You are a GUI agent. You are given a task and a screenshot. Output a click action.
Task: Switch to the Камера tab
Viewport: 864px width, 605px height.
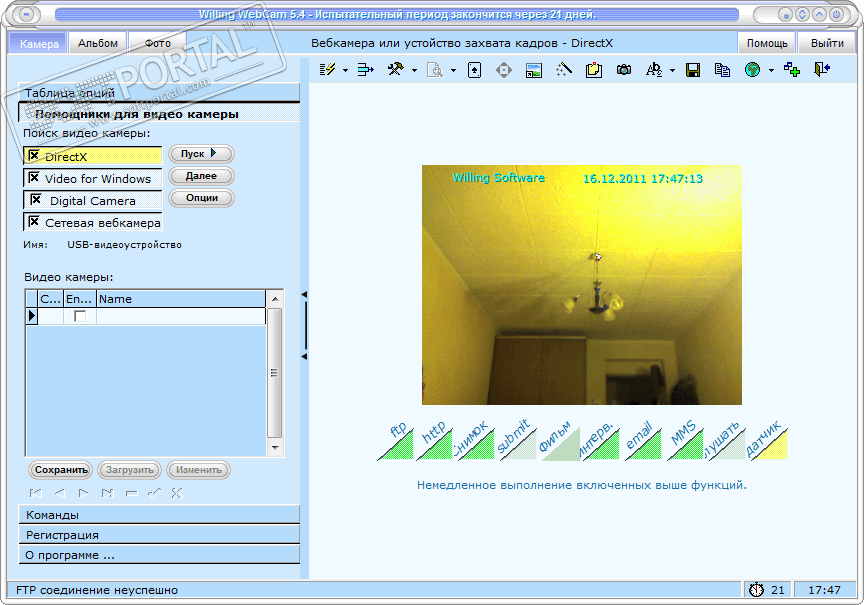39,44
